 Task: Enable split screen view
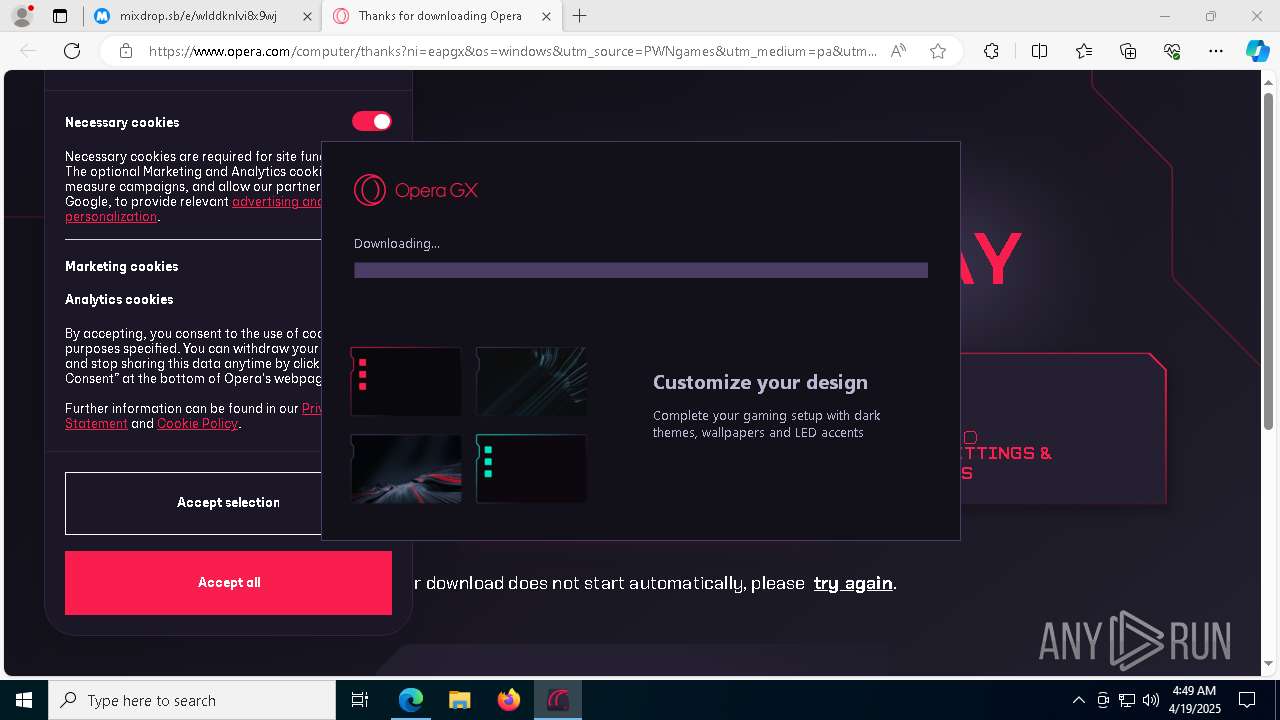pyautogui.click(x=1039, y=51)
